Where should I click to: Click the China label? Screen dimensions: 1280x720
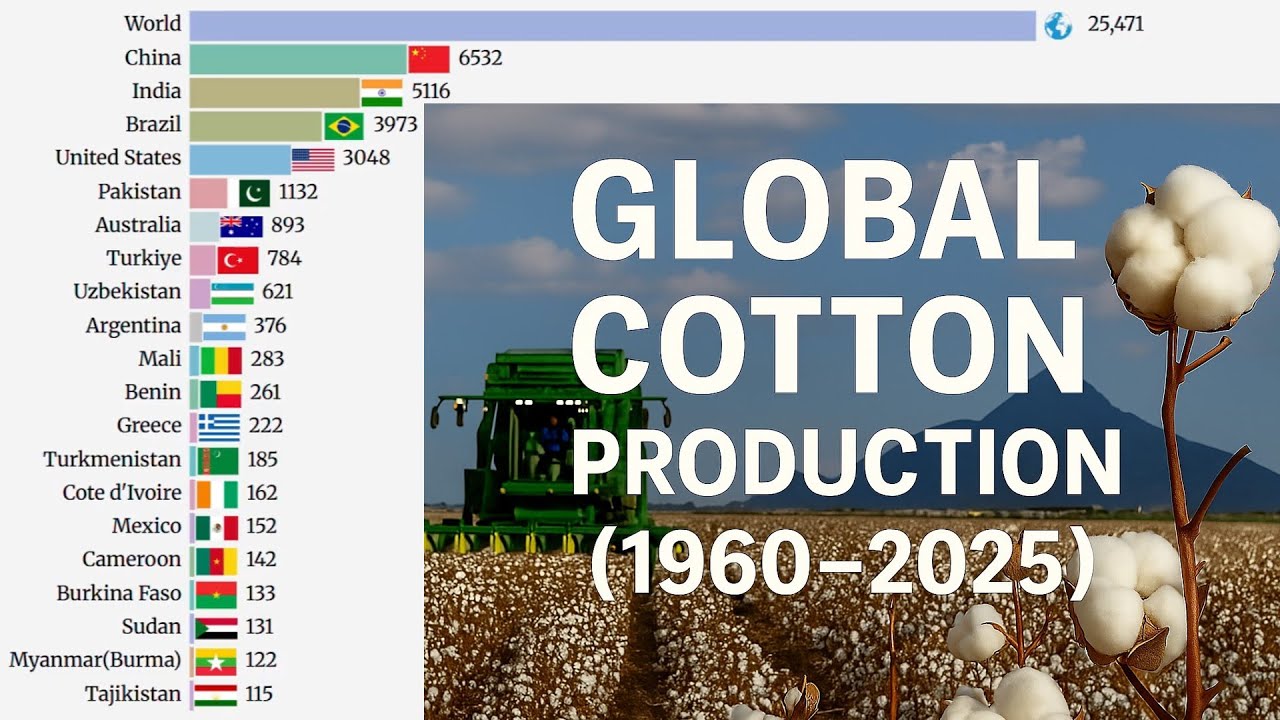153,58
